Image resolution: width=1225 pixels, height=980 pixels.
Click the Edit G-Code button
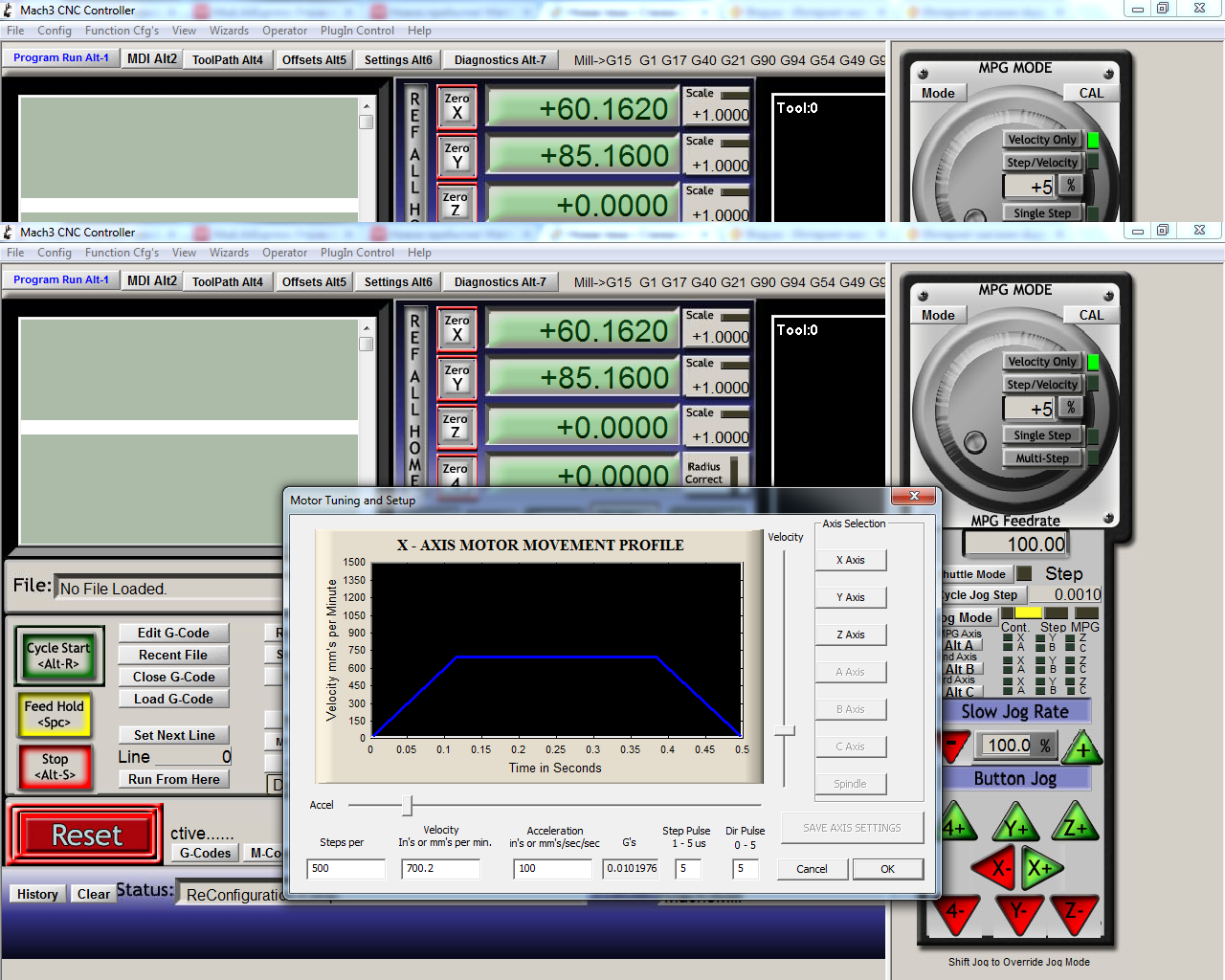click(x=173, y=634)
